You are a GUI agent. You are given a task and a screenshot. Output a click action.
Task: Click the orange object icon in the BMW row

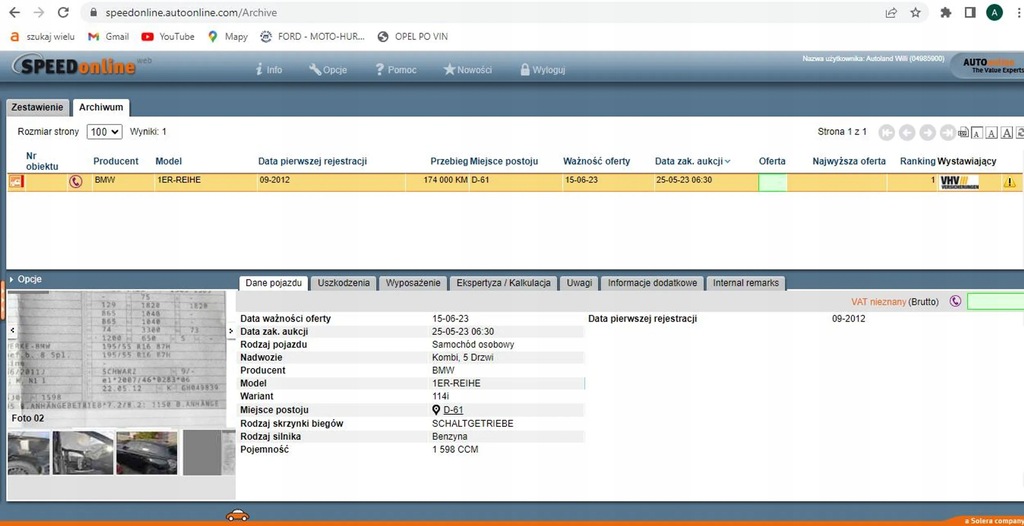coord(16,182)
